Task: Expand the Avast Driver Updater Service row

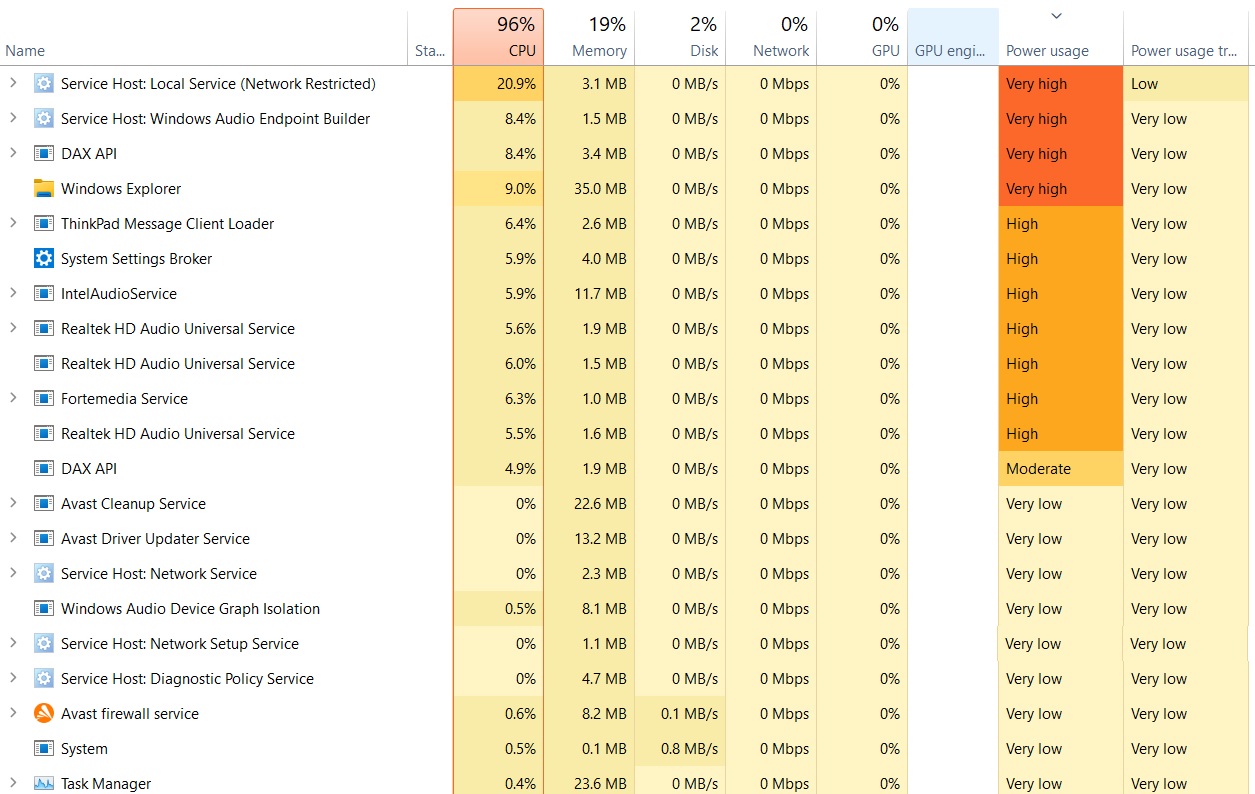Action: point(13,538)
